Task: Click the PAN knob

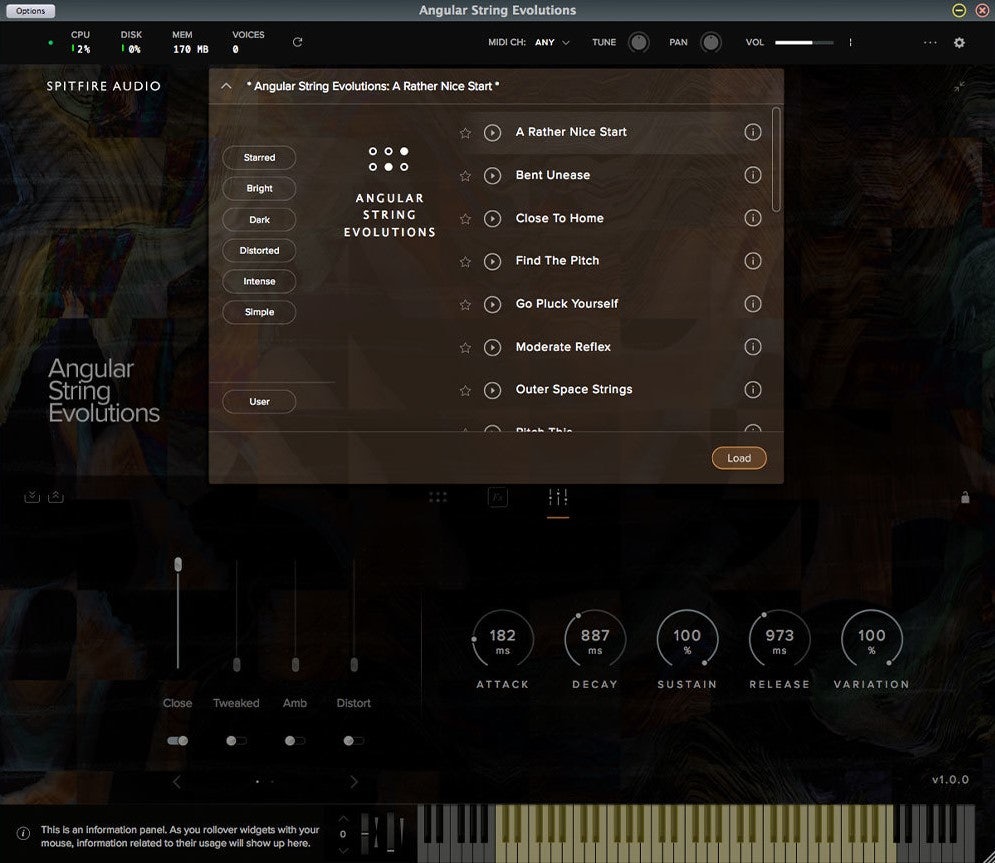Action: pos(711,43)
